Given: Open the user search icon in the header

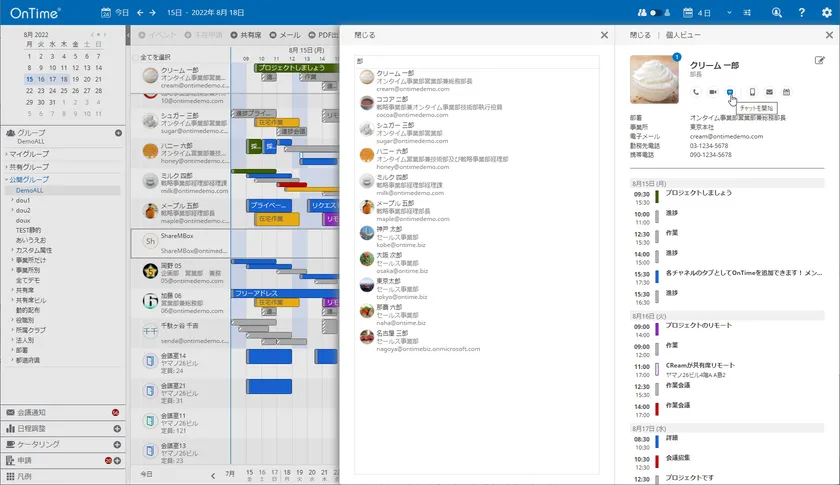Looking at the screenshot, I should (776, 12).
